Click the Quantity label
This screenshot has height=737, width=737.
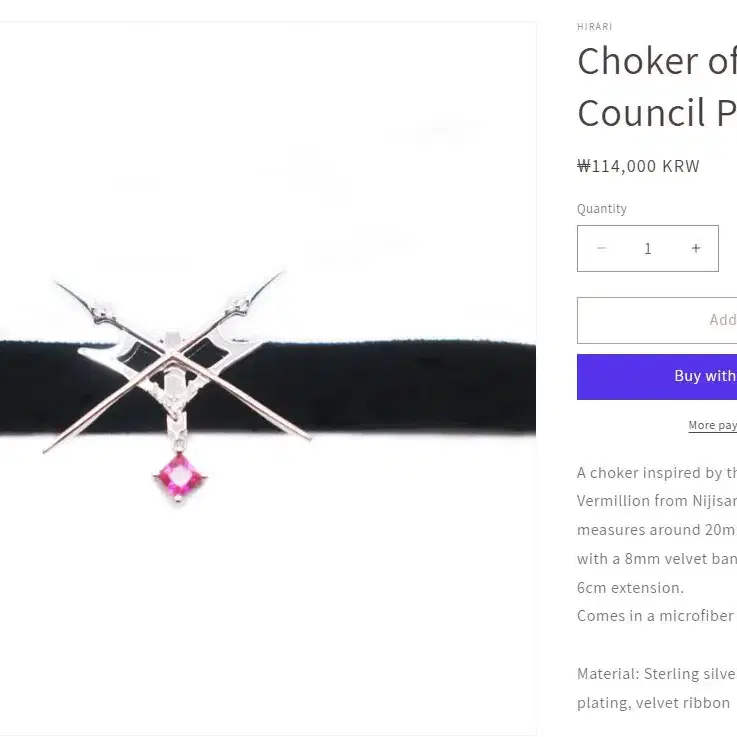602,209
